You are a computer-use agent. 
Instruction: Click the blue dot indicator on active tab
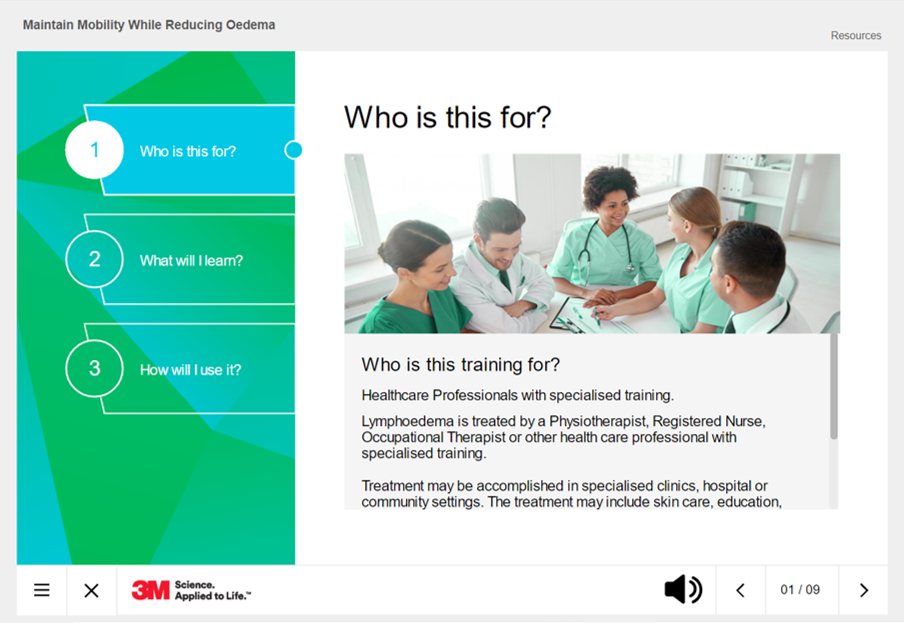293,150
